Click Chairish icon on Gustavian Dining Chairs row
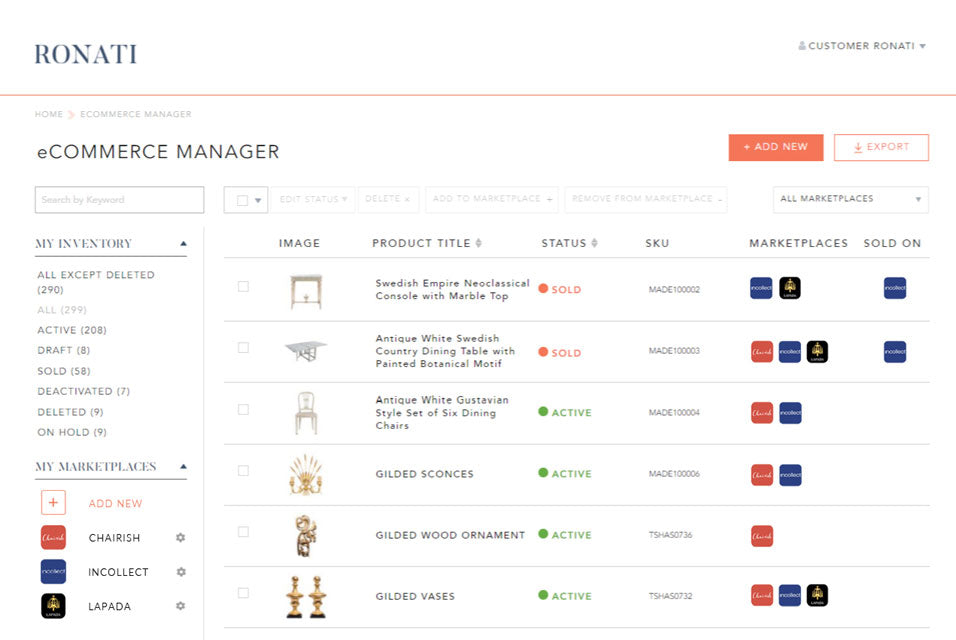Viewport: 956px width, 640px height. (762, 413)
